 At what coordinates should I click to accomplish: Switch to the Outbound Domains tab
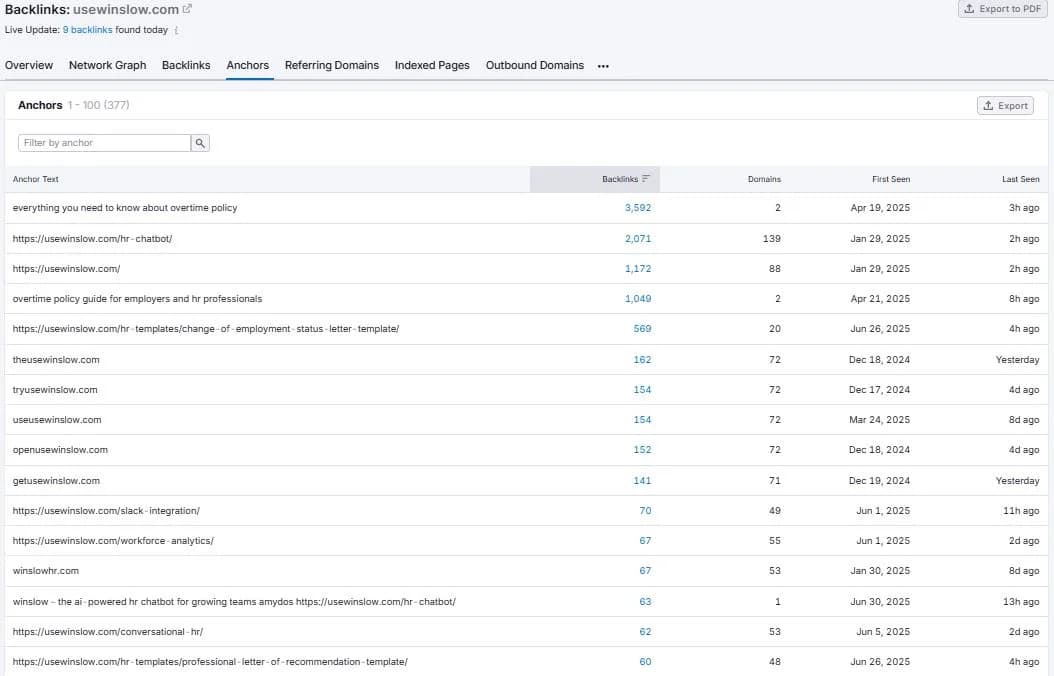coord(535,65)
